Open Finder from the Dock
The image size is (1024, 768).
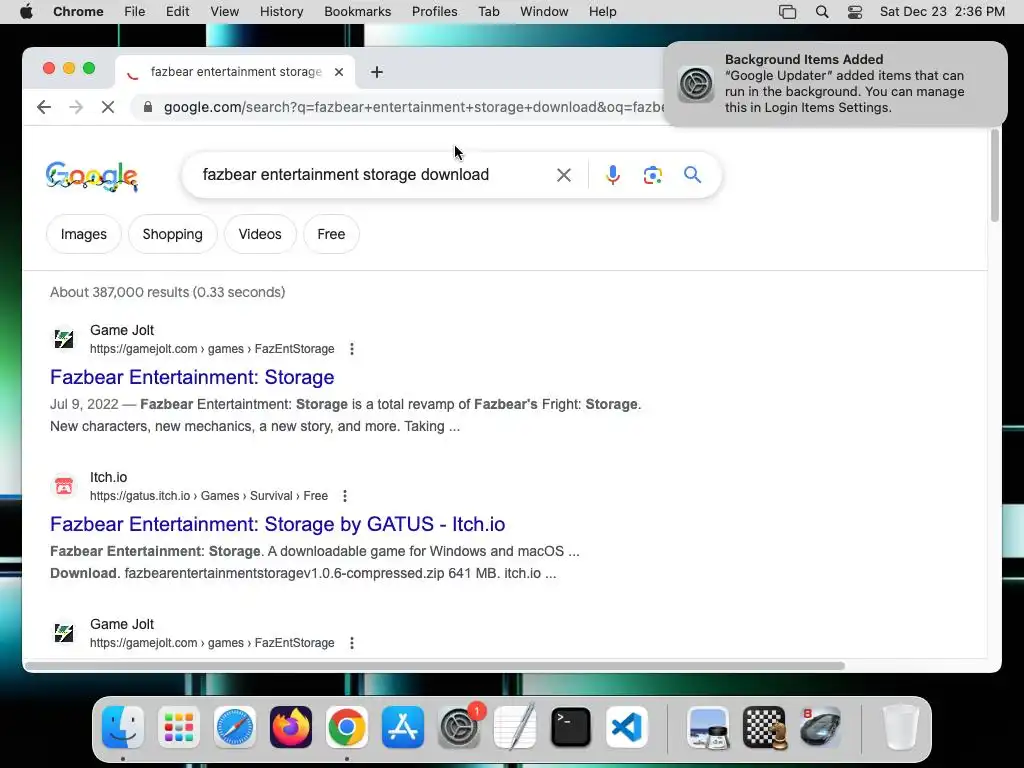pyautogui.click(x=123, y=727)
